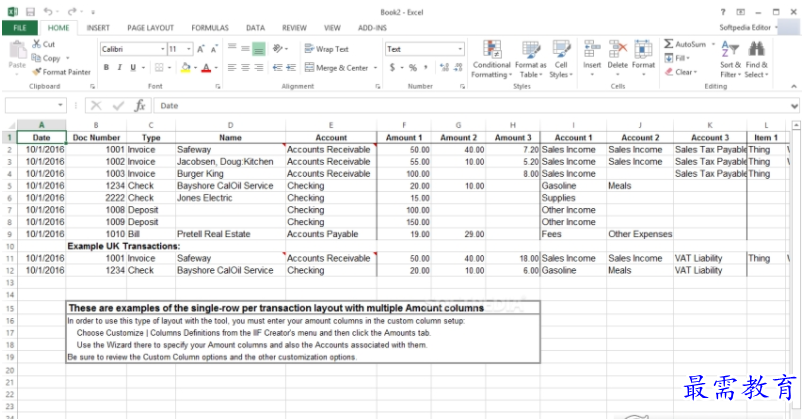Viewport: 805px width, 419px height.
Task: Click the Redo arrow in title bar
Action: pyautogui.click(x=72, y=12)
